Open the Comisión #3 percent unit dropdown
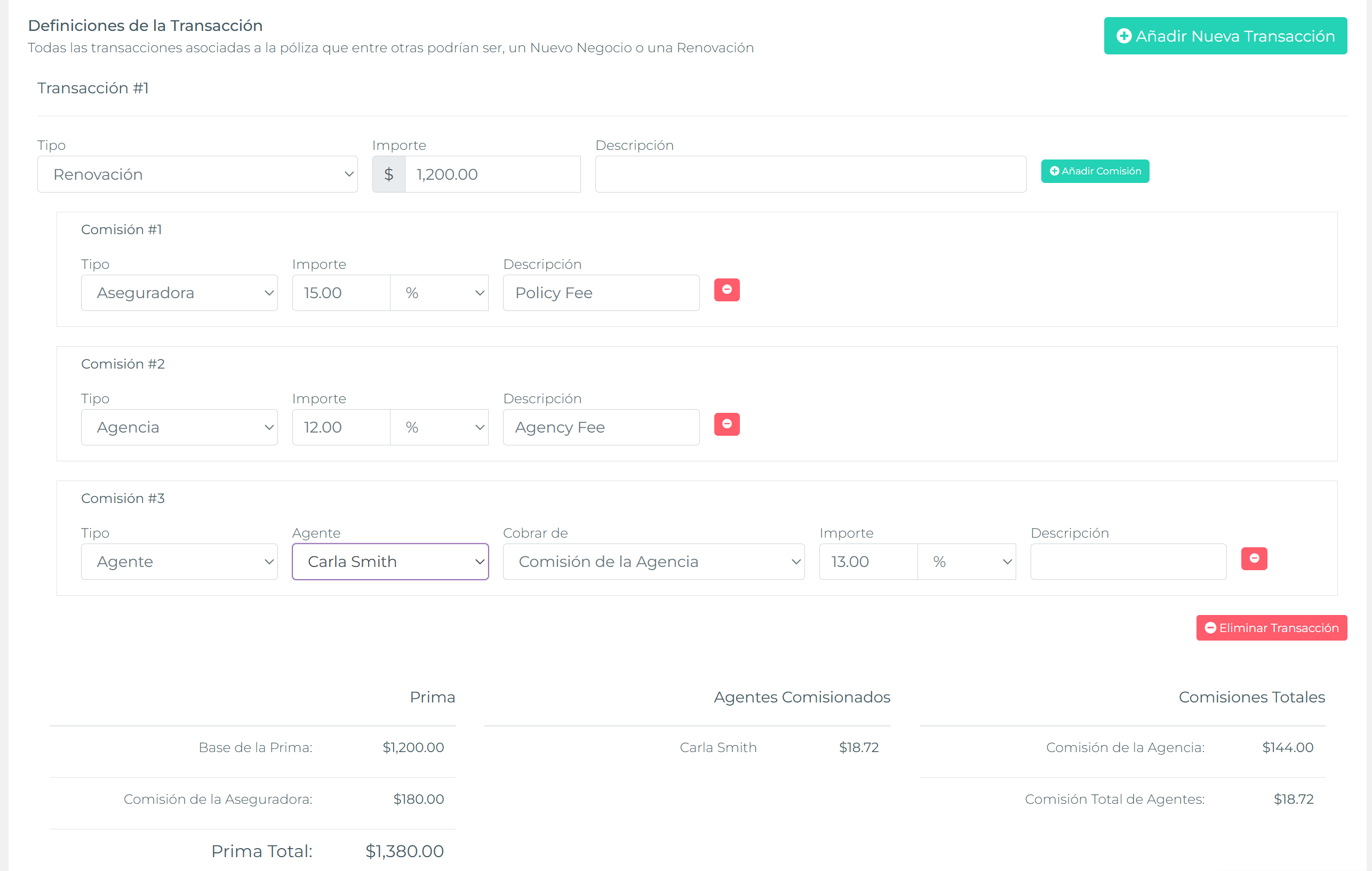 pos(967,562)
